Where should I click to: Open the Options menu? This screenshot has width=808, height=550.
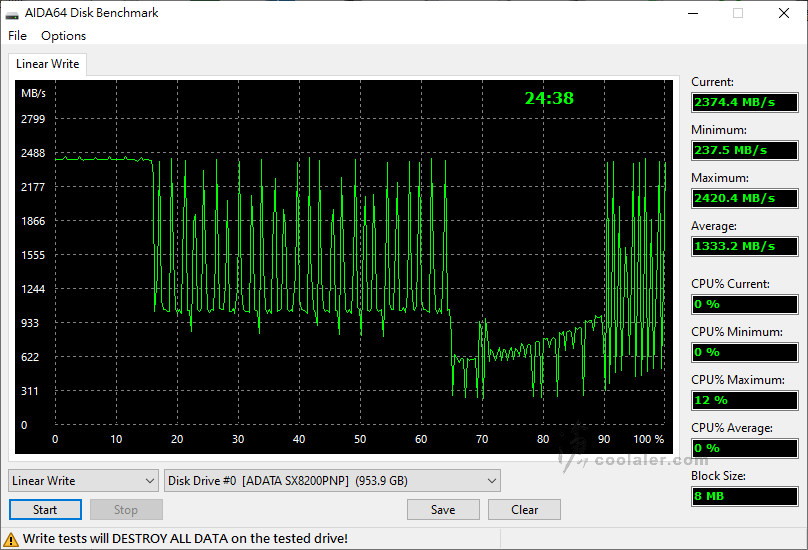pyautogui.click(x=63, y=36)
